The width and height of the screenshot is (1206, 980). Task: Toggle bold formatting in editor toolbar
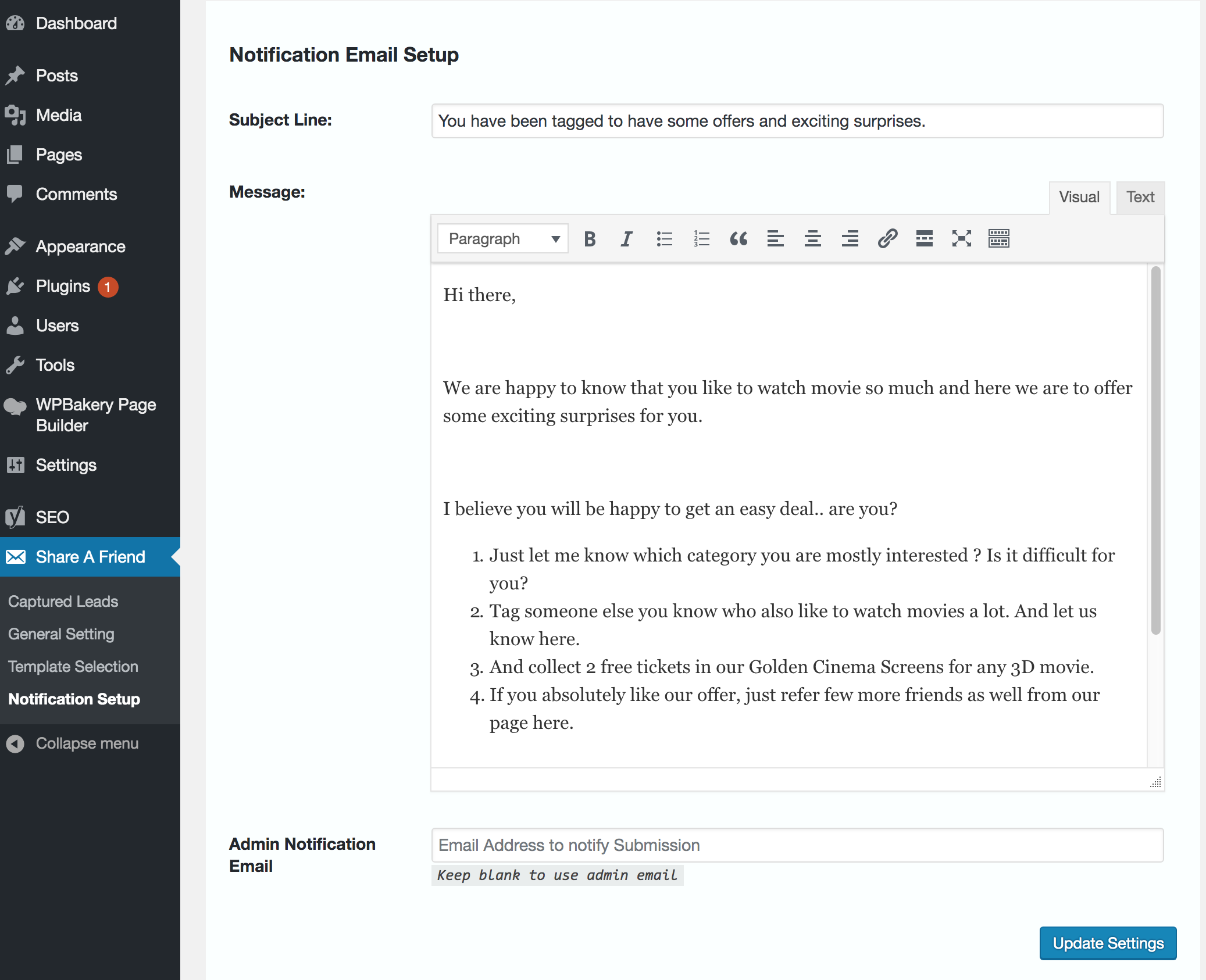click(x=590, y=239)
